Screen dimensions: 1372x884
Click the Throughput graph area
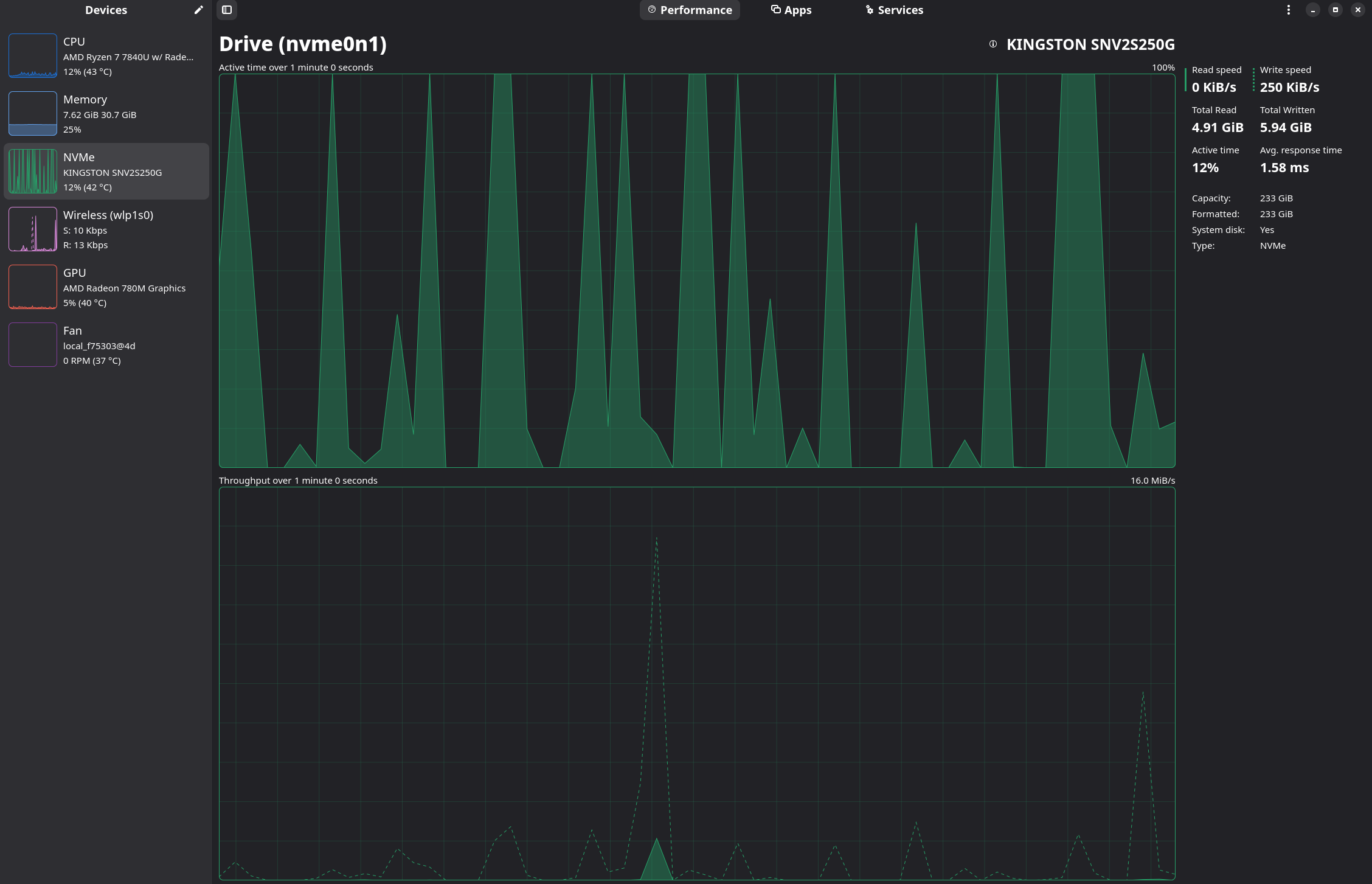point(696,683)
